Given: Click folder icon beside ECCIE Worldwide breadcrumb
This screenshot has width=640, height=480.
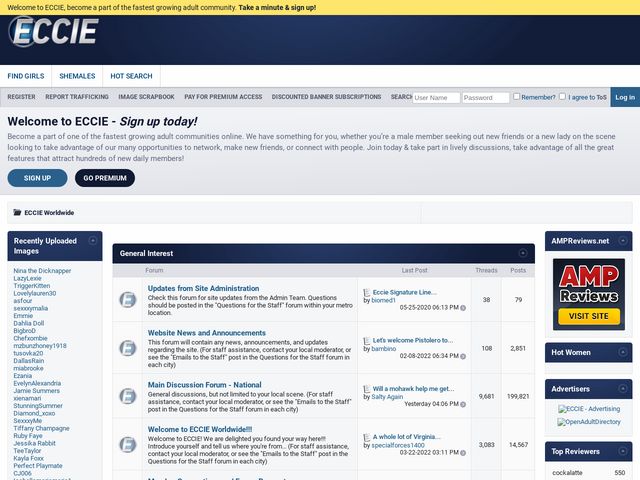Looking at the screenshot, I should pyautogui.click(x=17, y=212).
